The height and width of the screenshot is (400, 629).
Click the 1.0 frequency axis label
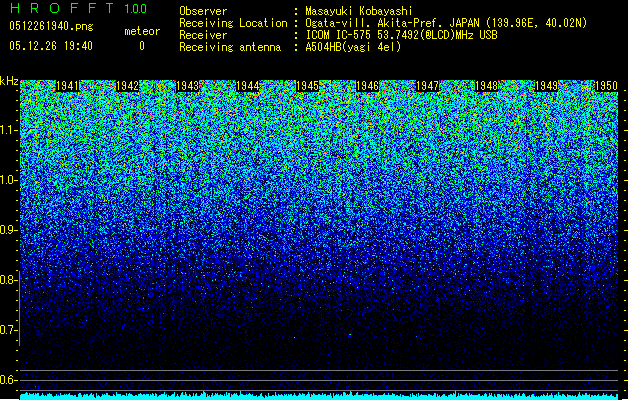coord(9,180)
